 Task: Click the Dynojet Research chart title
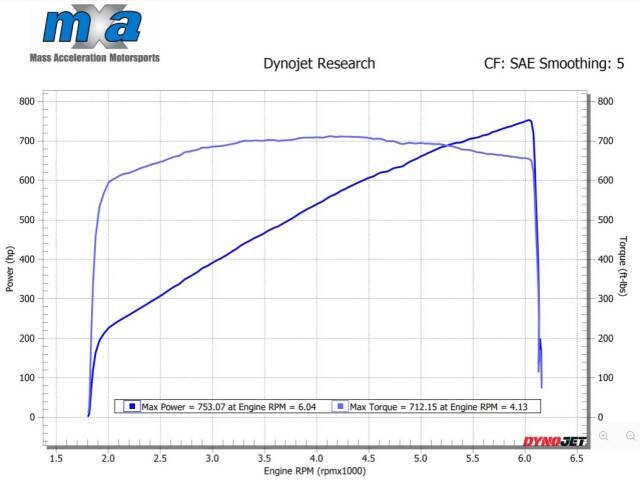(318, 63)
